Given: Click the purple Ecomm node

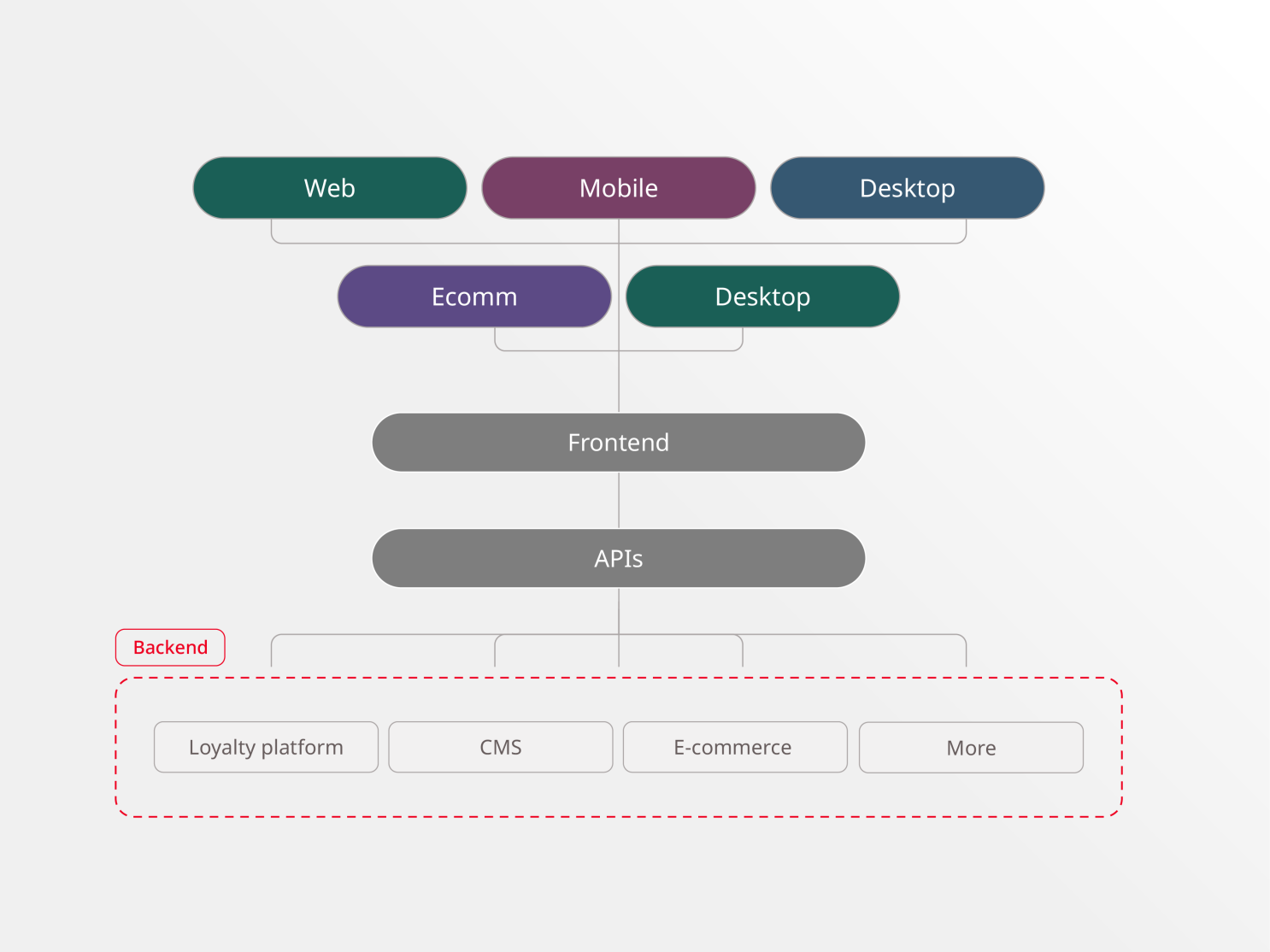Looking at the screenshot, I should point(474,297).
